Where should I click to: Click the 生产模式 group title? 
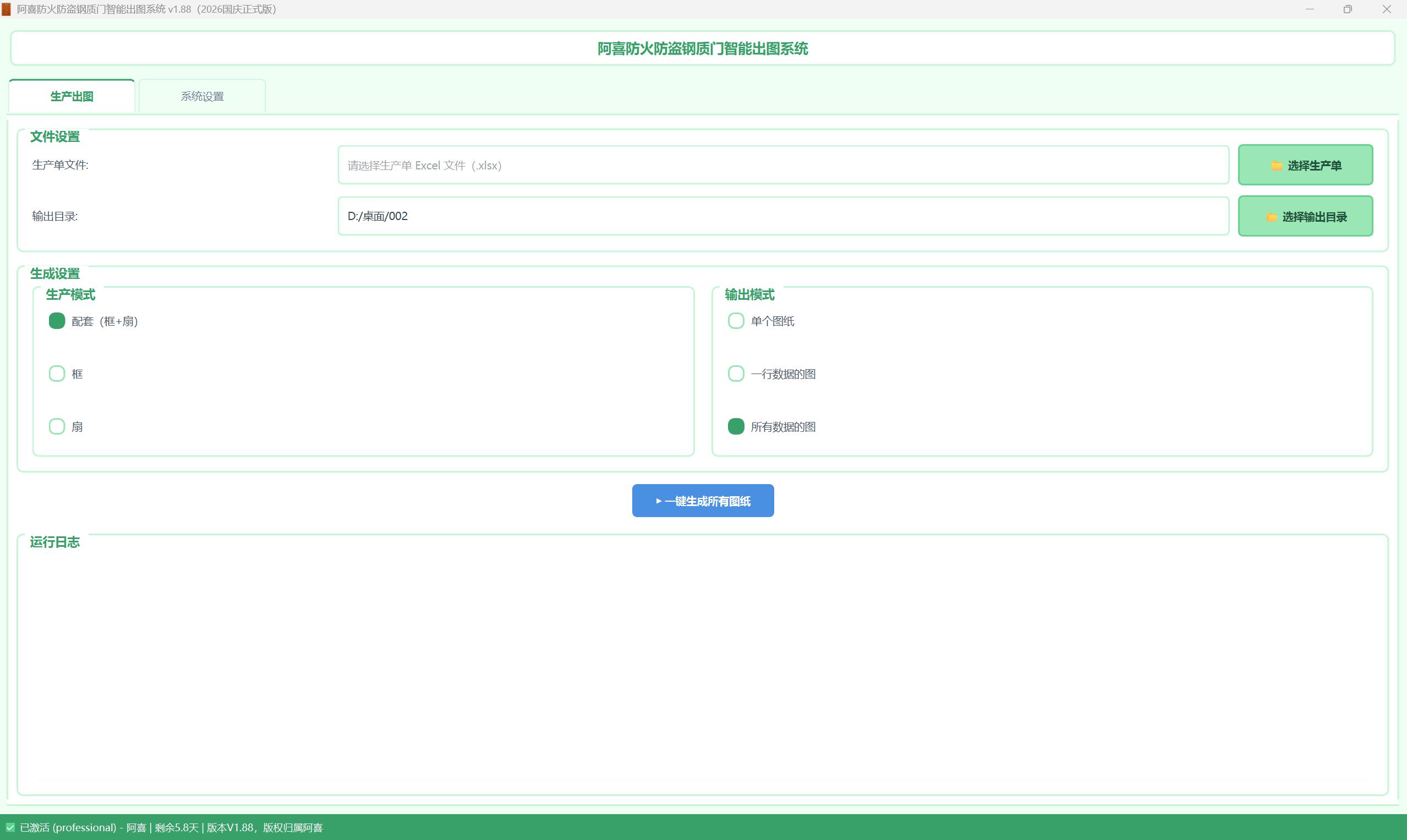coord(70,294)
